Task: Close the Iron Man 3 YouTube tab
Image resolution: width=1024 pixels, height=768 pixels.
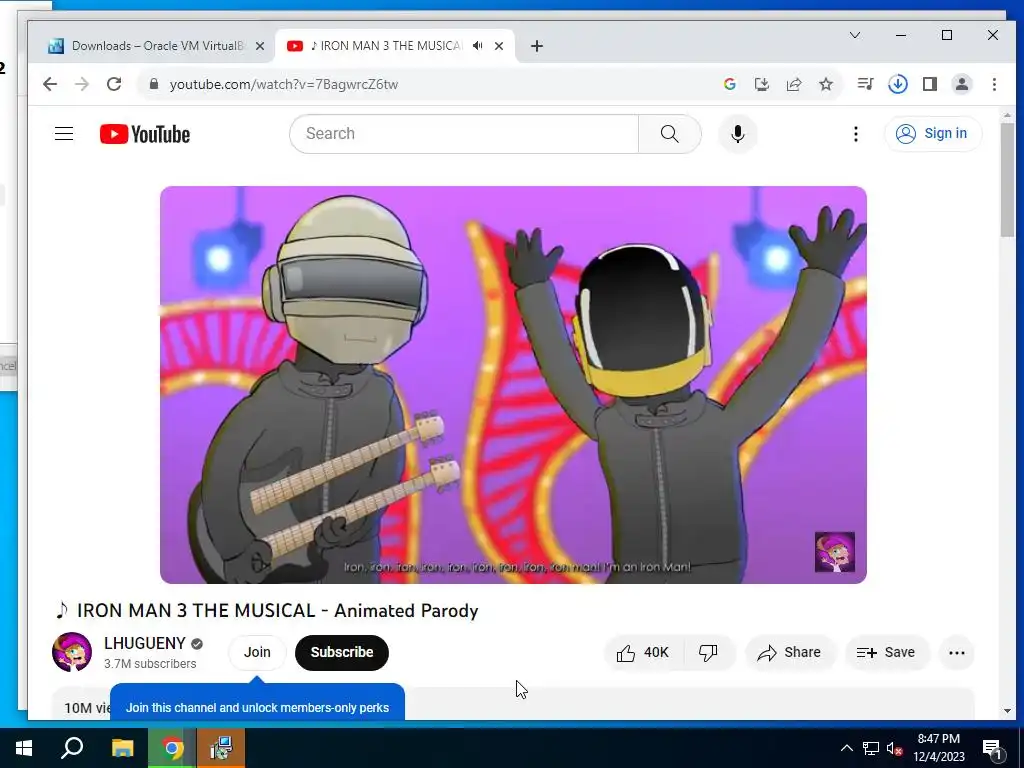Action: (499, 46)
